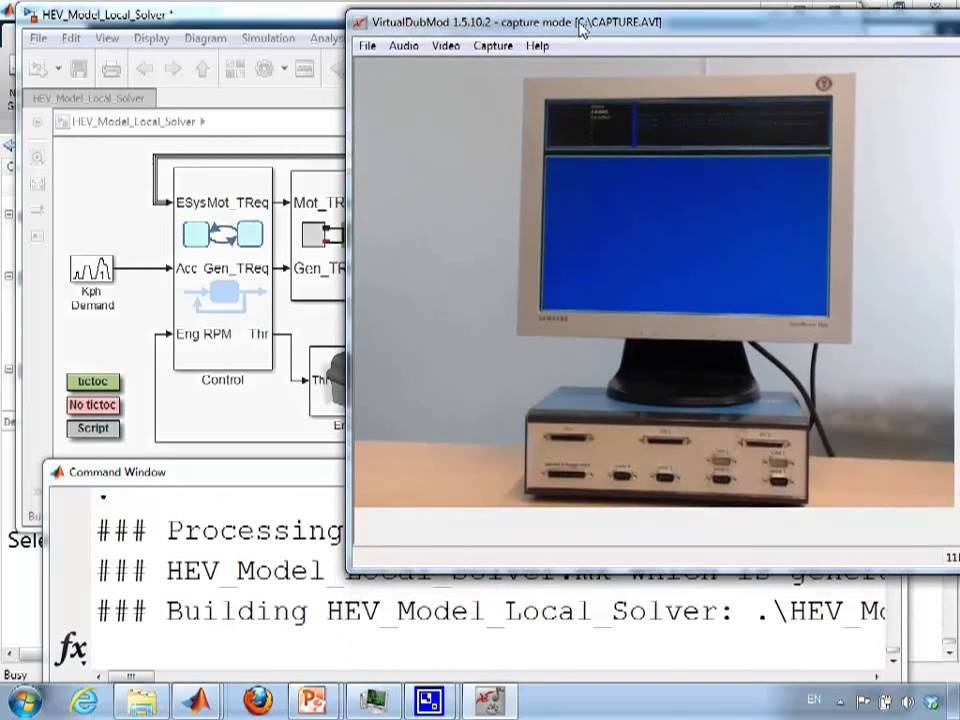Image resolution: width=960 pixels, height=720 pixels.
Task: Open Firefox from the taskbar
Action: (258, 702)
